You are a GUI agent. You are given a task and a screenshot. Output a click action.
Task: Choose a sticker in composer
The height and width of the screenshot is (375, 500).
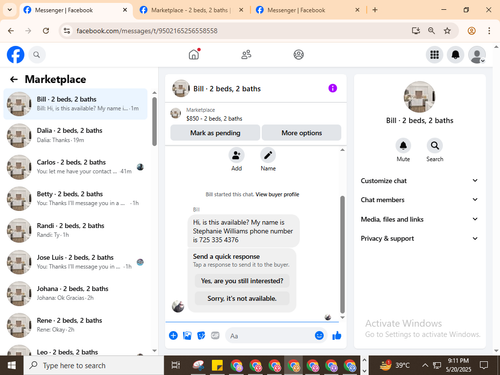point(201,335)
